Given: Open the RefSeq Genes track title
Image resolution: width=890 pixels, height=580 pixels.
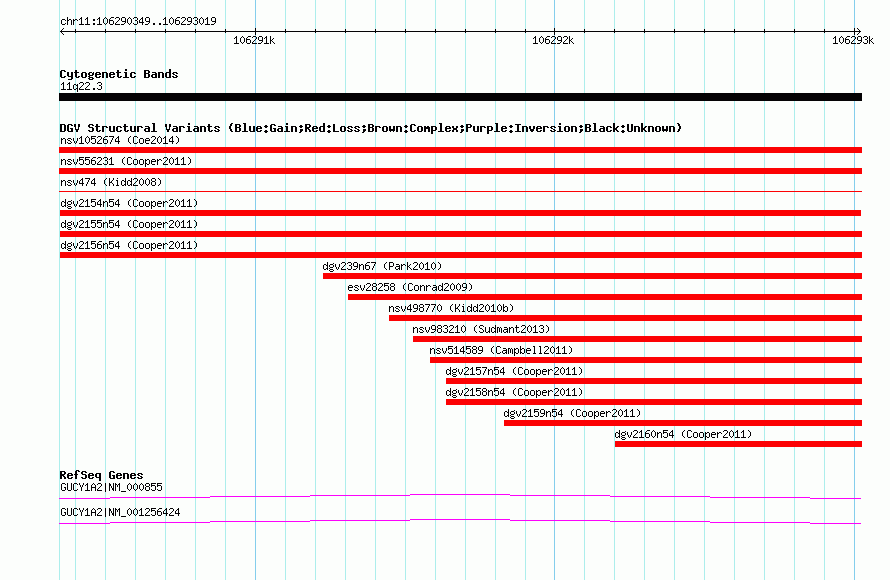Looking at the screenshot, I should [x=101, y=475].
